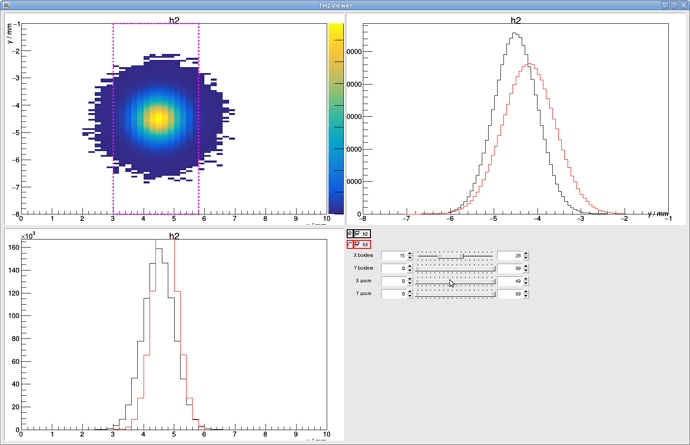
Task: Select the h2 histogram radio button
Action: tap(350, 233)
